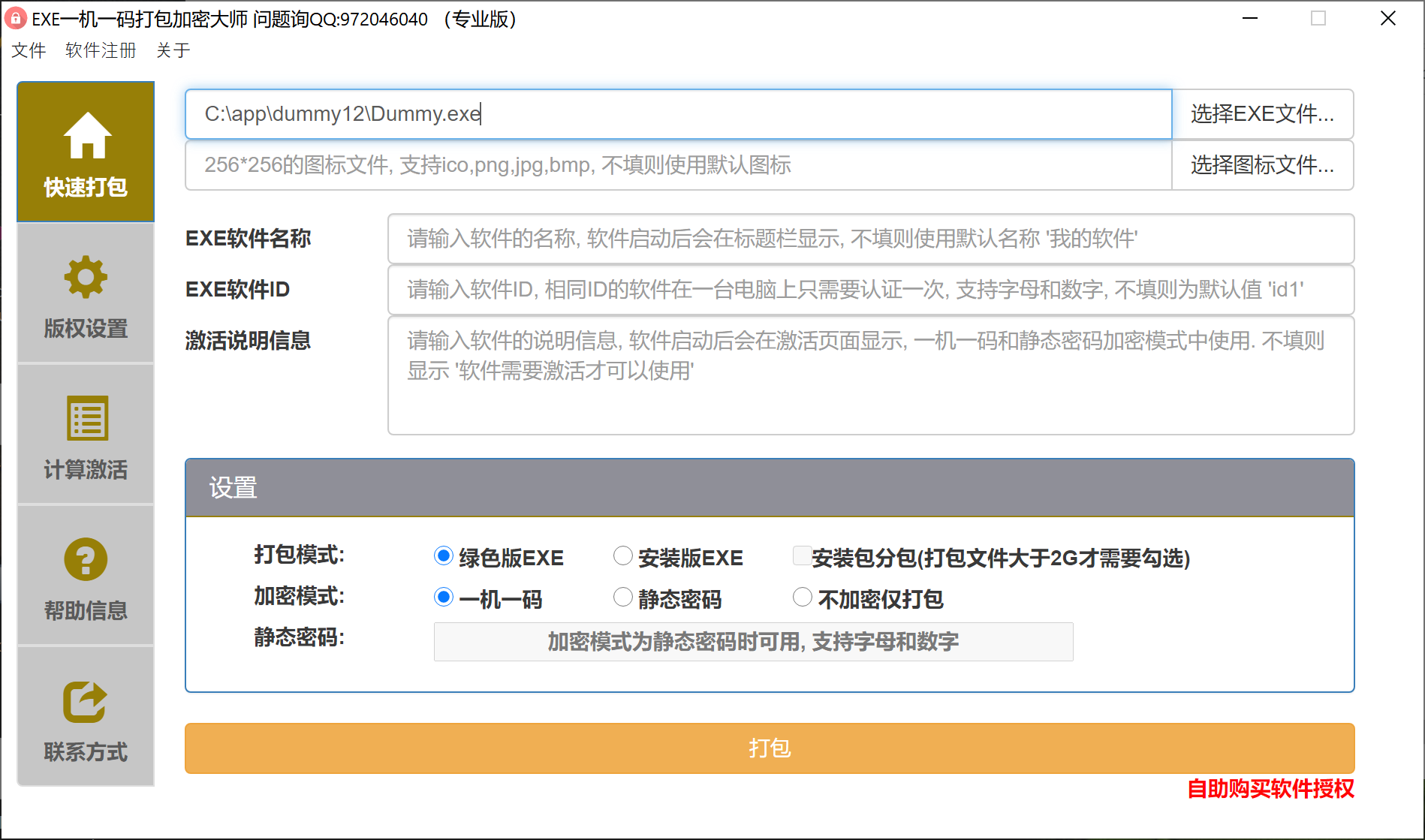The image size is (1425, 840).
Task: Open 自助购买软件授权 link
Action: [x=1270, y=789]
